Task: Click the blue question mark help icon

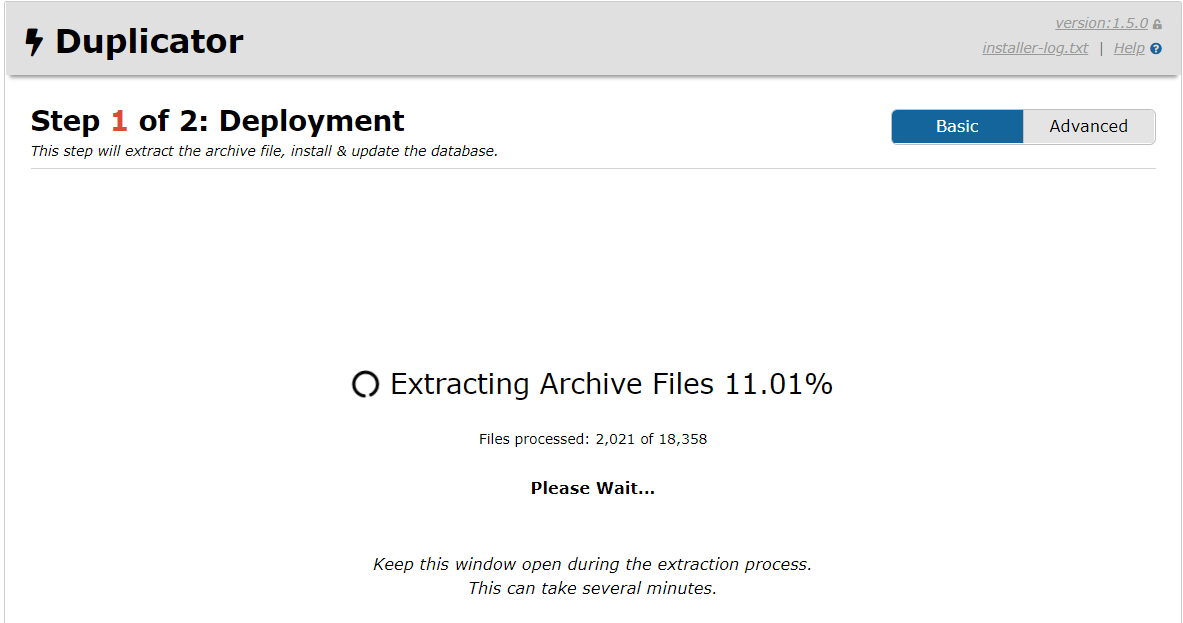Action: tap(1156, 49)
